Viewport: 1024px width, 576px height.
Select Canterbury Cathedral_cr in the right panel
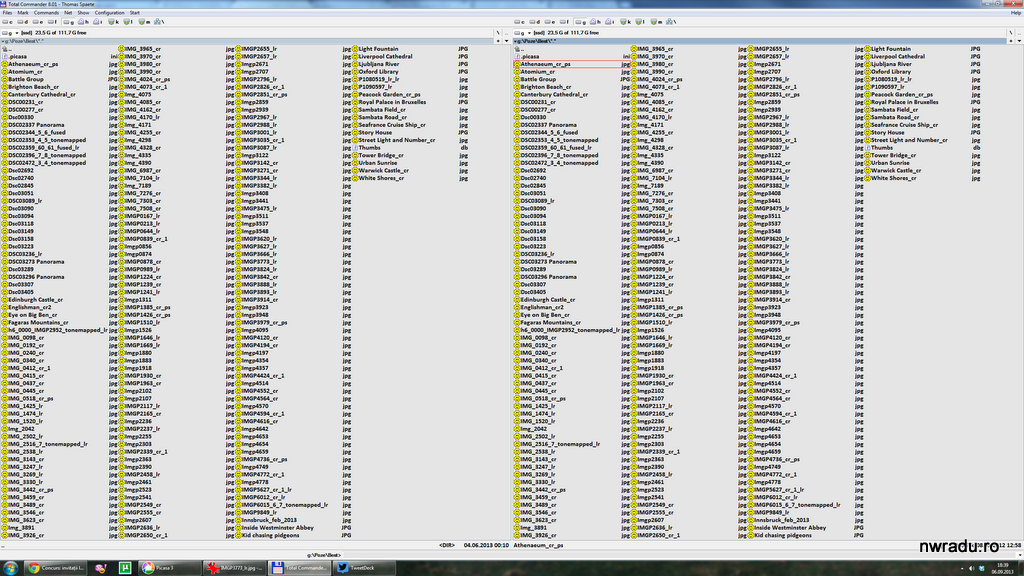(554, 95)
